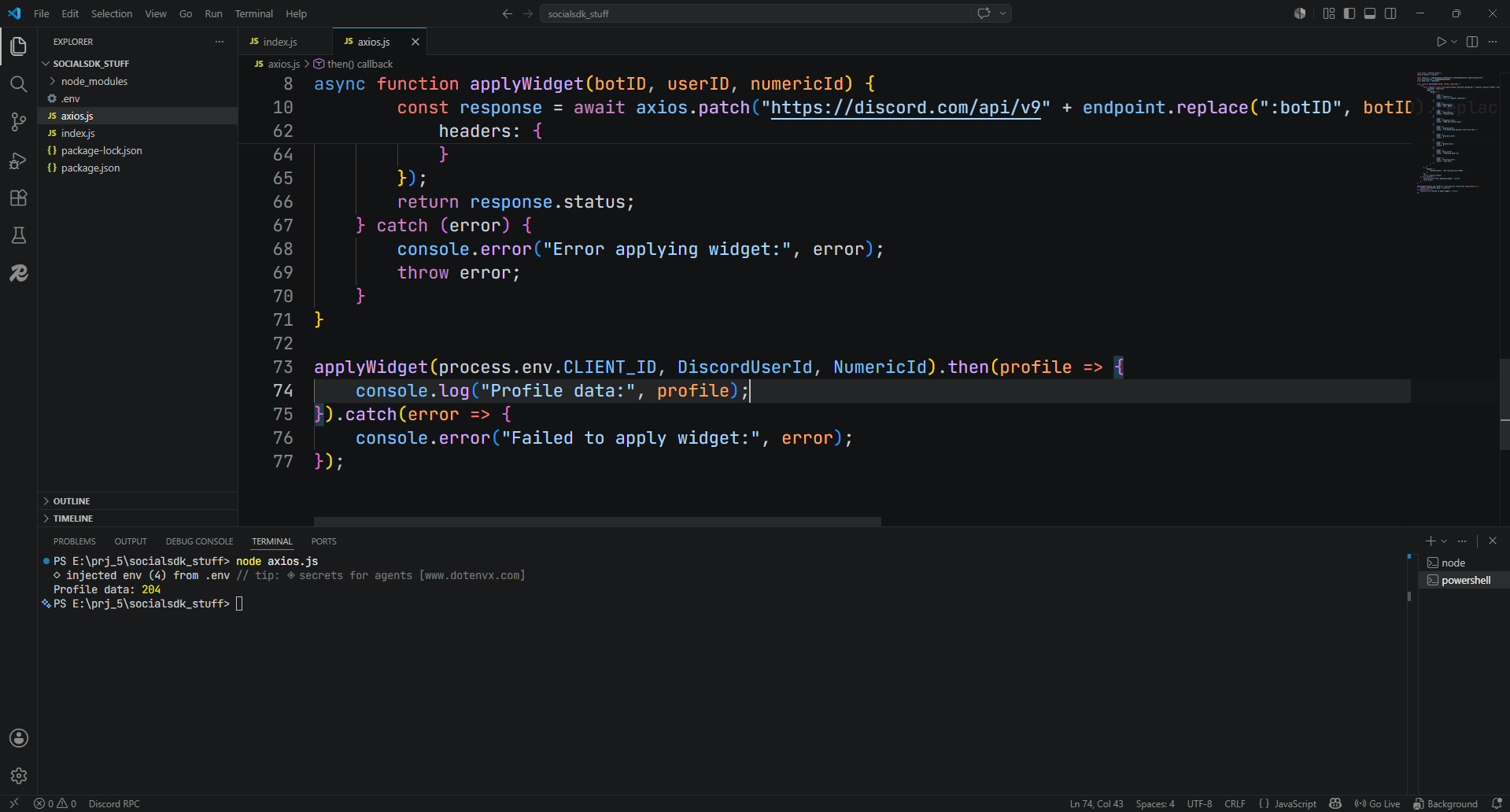Expand the OUTLINE section
The image size is (1510, 812).
point(138,501)
